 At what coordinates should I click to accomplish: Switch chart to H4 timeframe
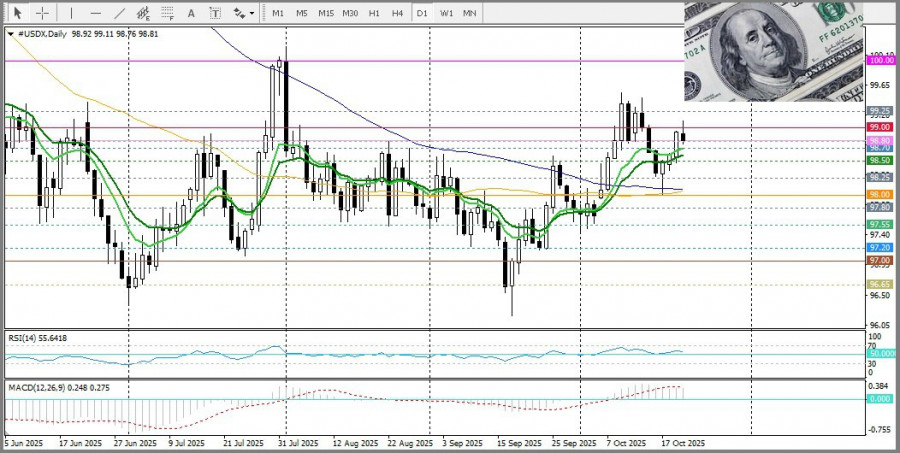pos(398,13)
